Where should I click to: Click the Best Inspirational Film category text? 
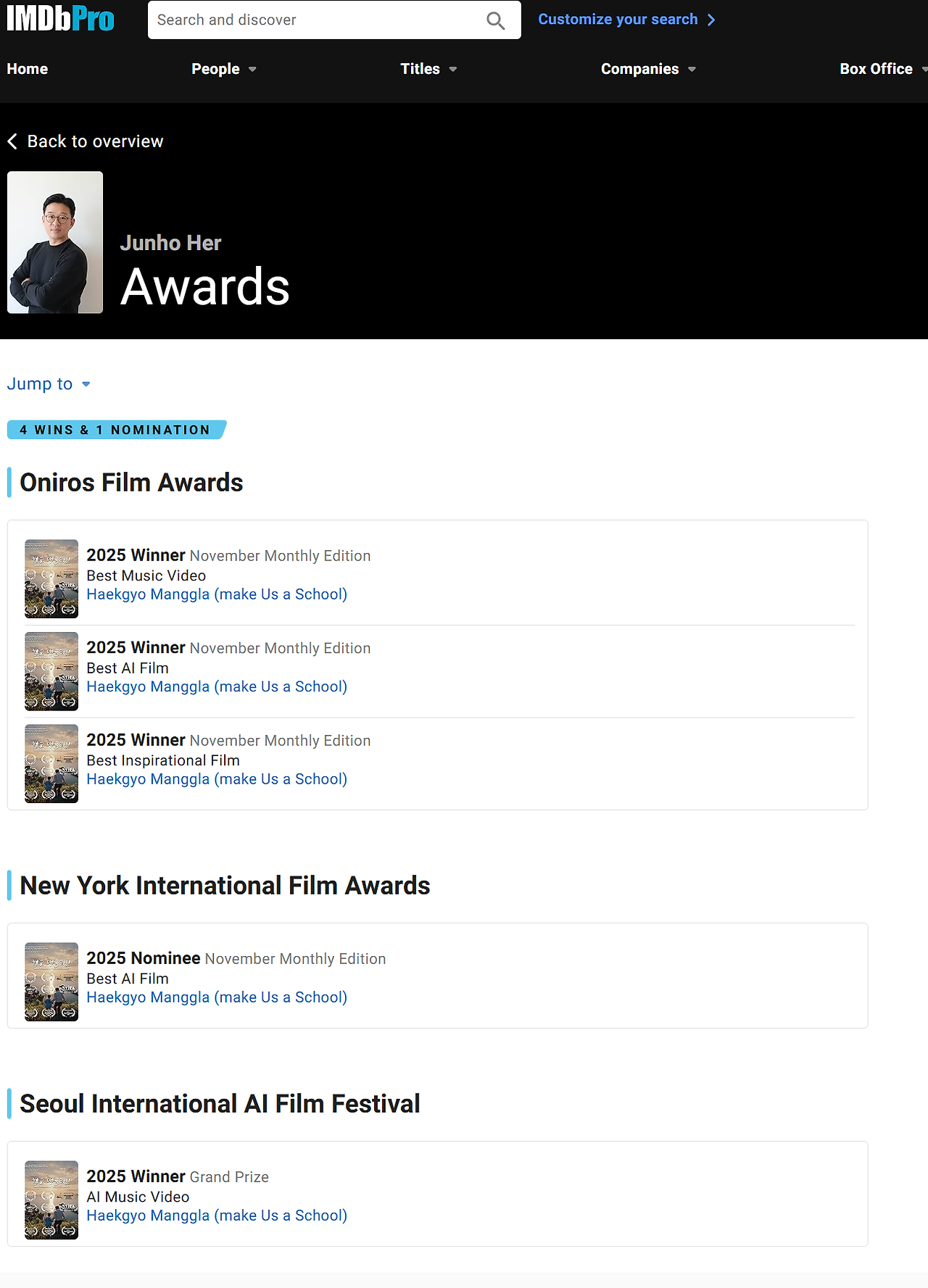click(x=163, y=760)
